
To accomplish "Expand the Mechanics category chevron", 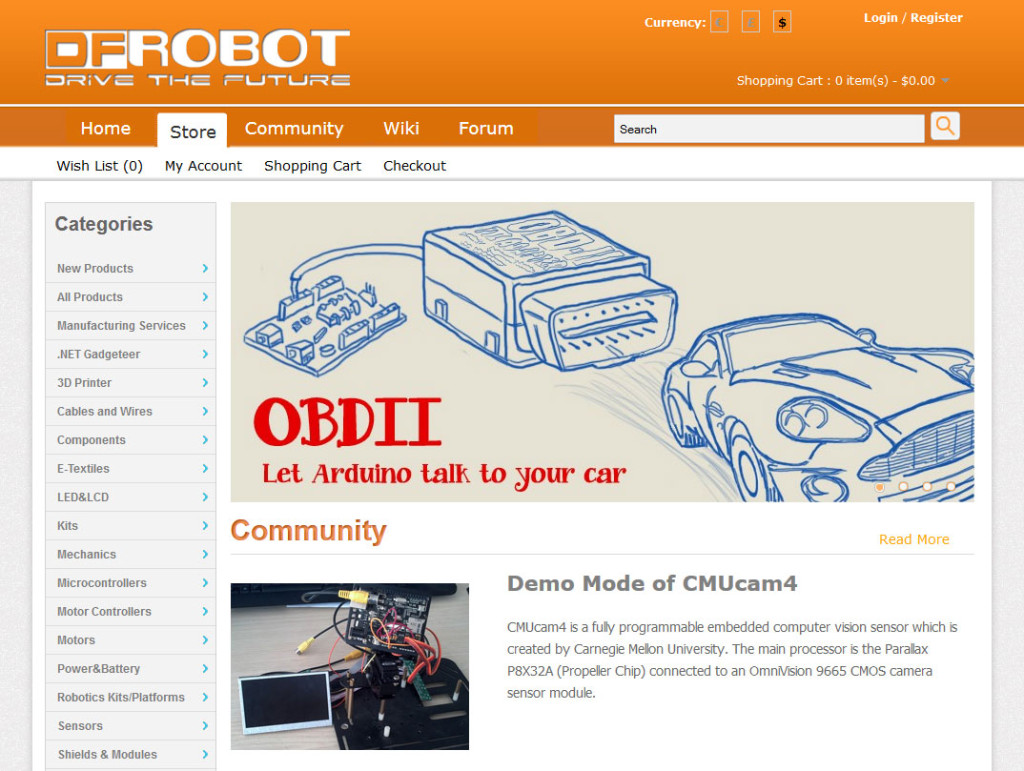I will coord(205,554).
